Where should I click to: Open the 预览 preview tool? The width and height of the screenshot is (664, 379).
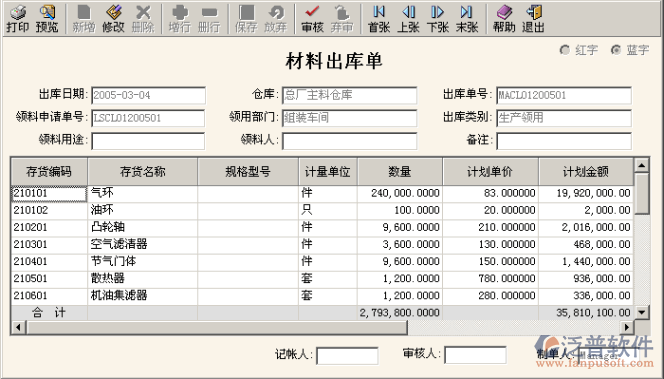point(47,19)
